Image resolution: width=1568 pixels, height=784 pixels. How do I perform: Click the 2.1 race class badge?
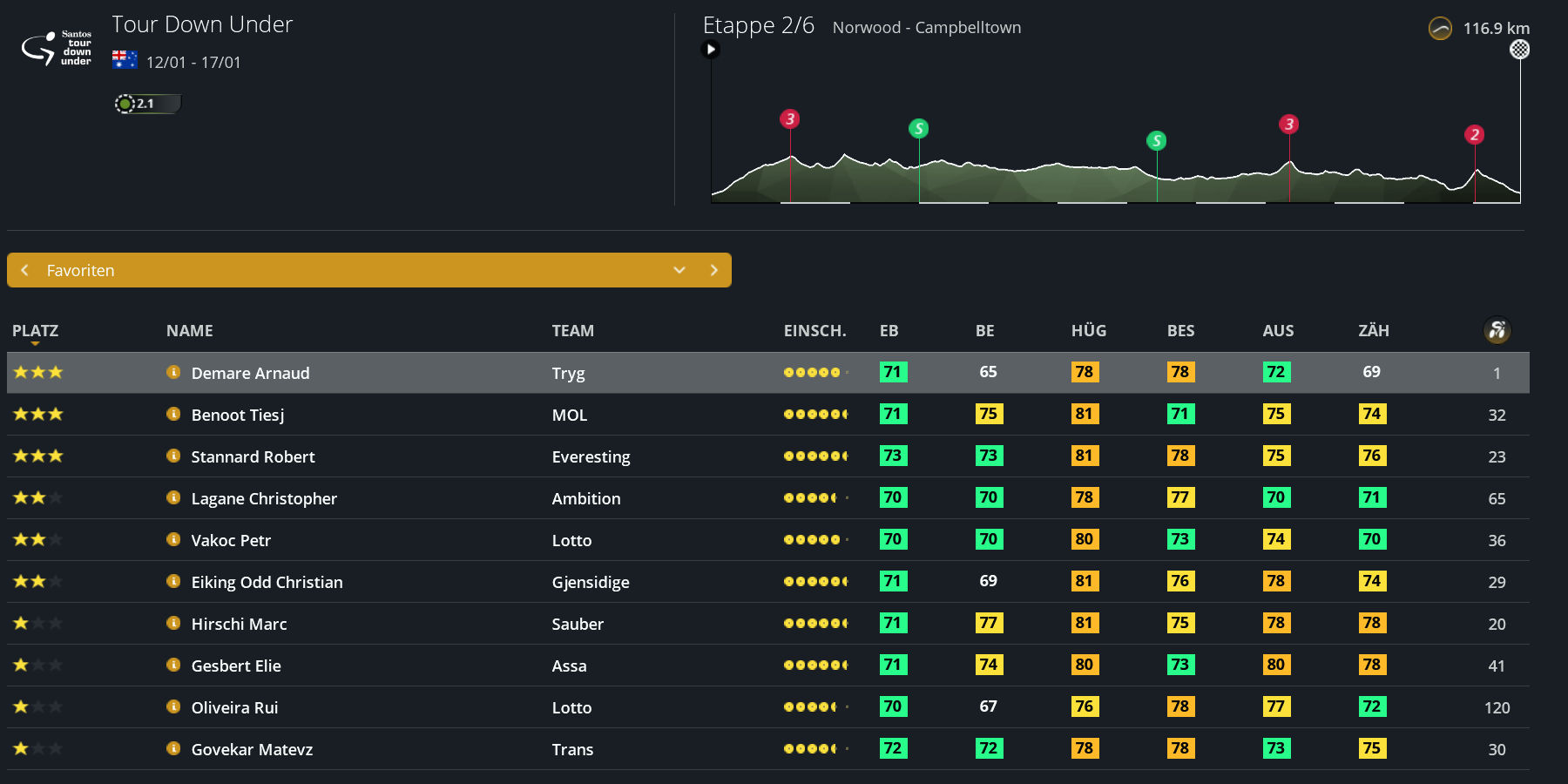click(146, 104)
